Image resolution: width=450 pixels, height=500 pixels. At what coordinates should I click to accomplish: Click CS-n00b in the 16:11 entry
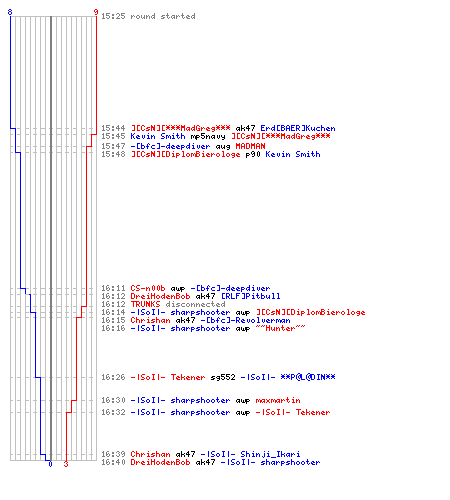[148, 288]
